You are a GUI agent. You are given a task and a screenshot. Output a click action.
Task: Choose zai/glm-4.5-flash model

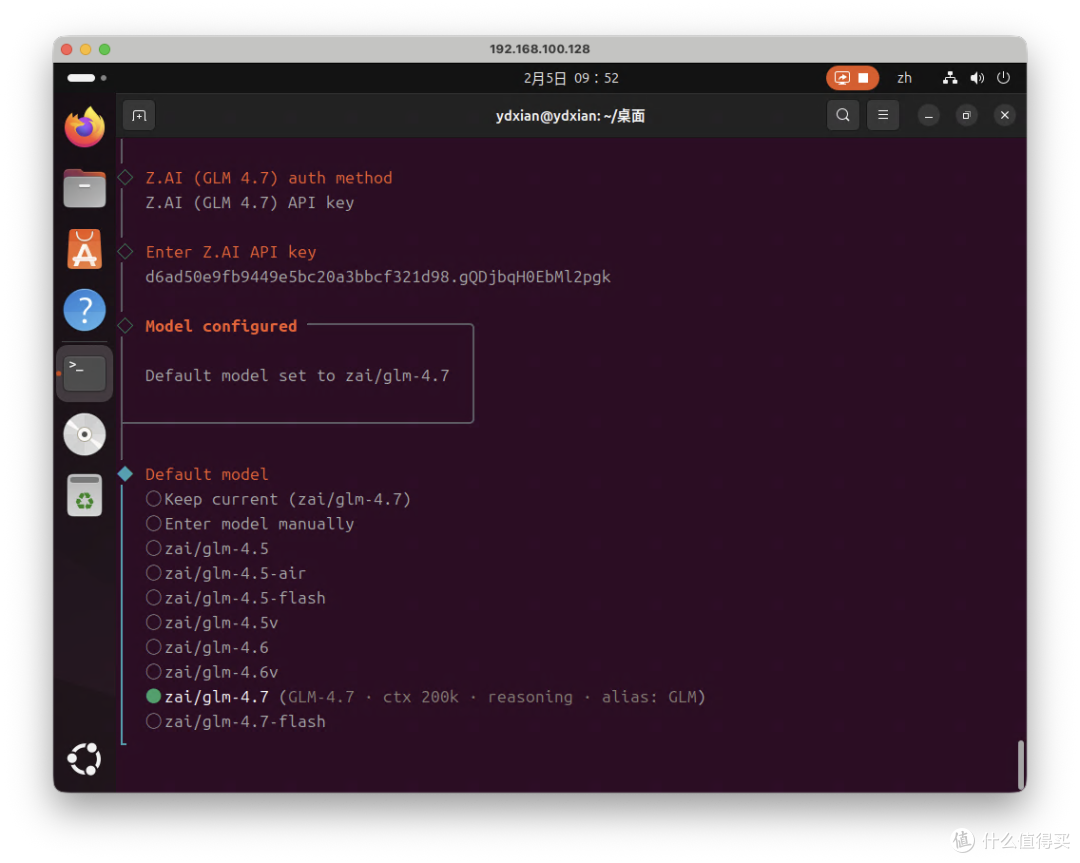(236, 599)
